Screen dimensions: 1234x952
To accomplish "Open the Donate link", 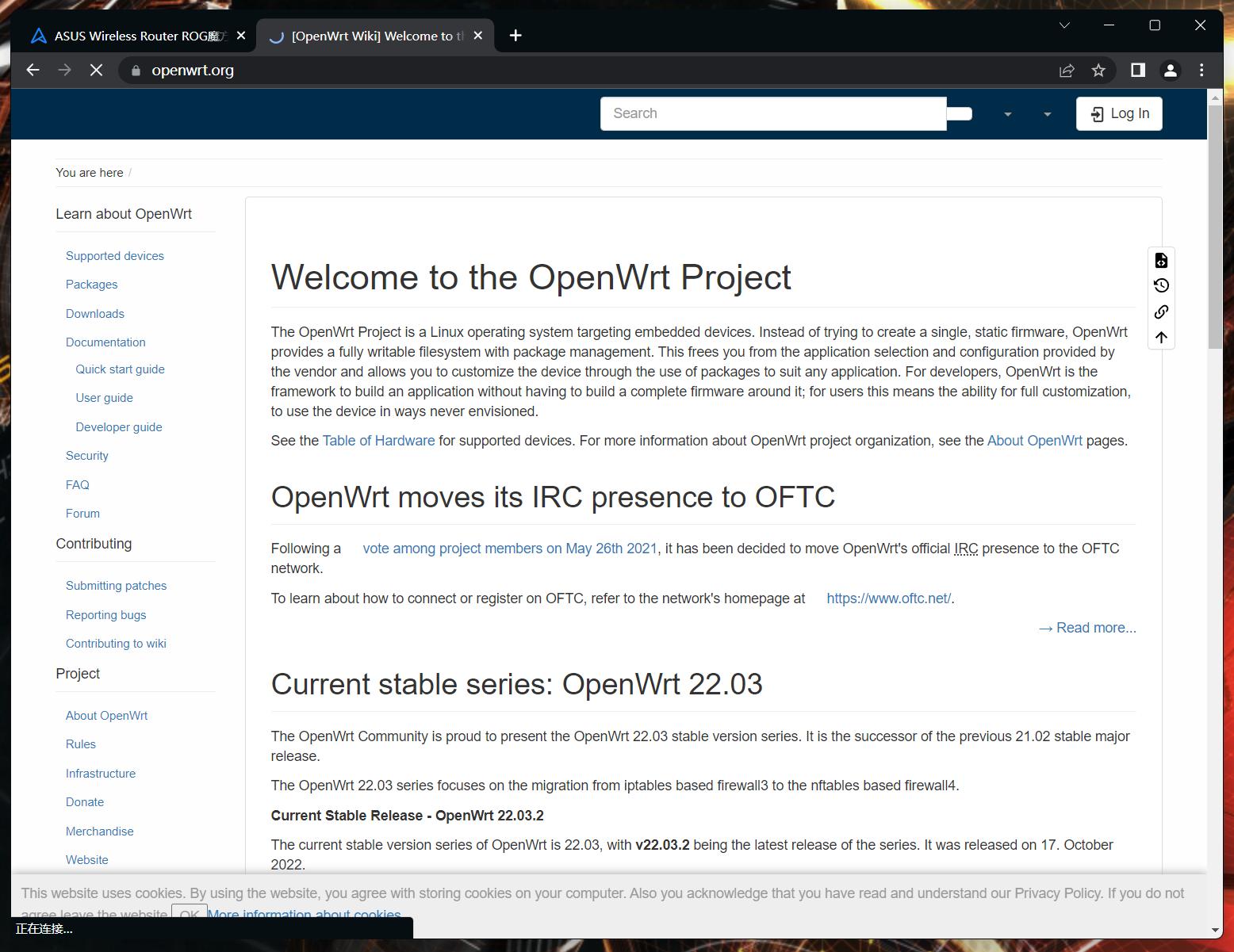I will coord(85,802).
